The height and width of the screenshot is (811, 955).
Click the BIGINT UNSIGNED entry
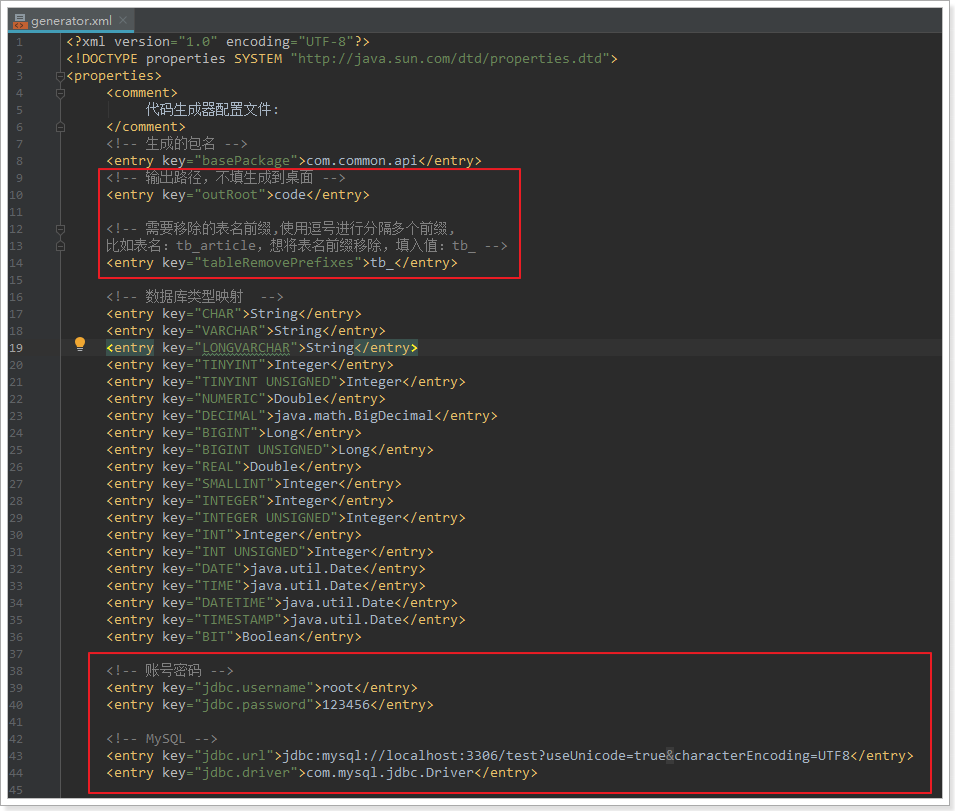(x=270, y=450)
